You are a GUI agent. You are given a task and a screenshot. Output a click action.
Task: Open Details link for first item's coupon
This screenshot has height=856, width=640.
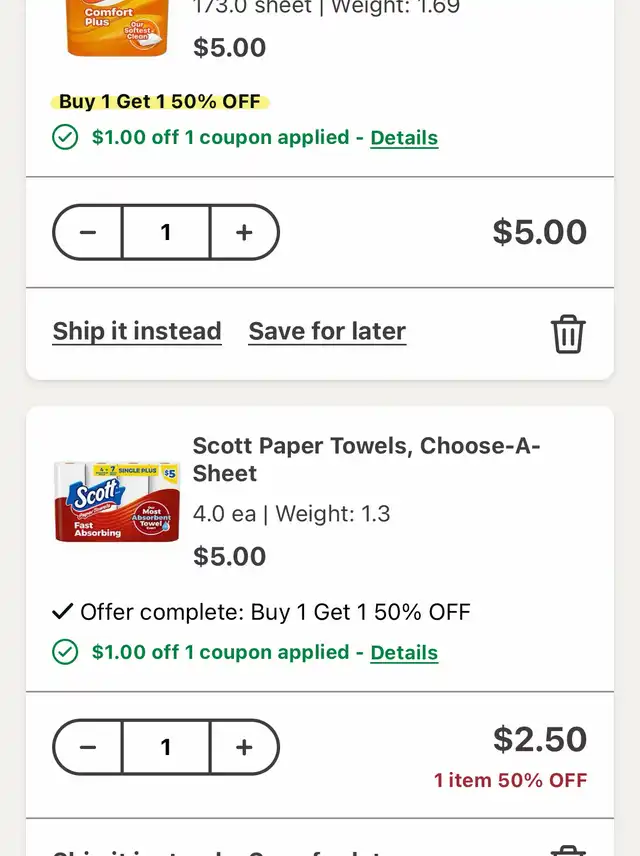[x=404, y=138]
